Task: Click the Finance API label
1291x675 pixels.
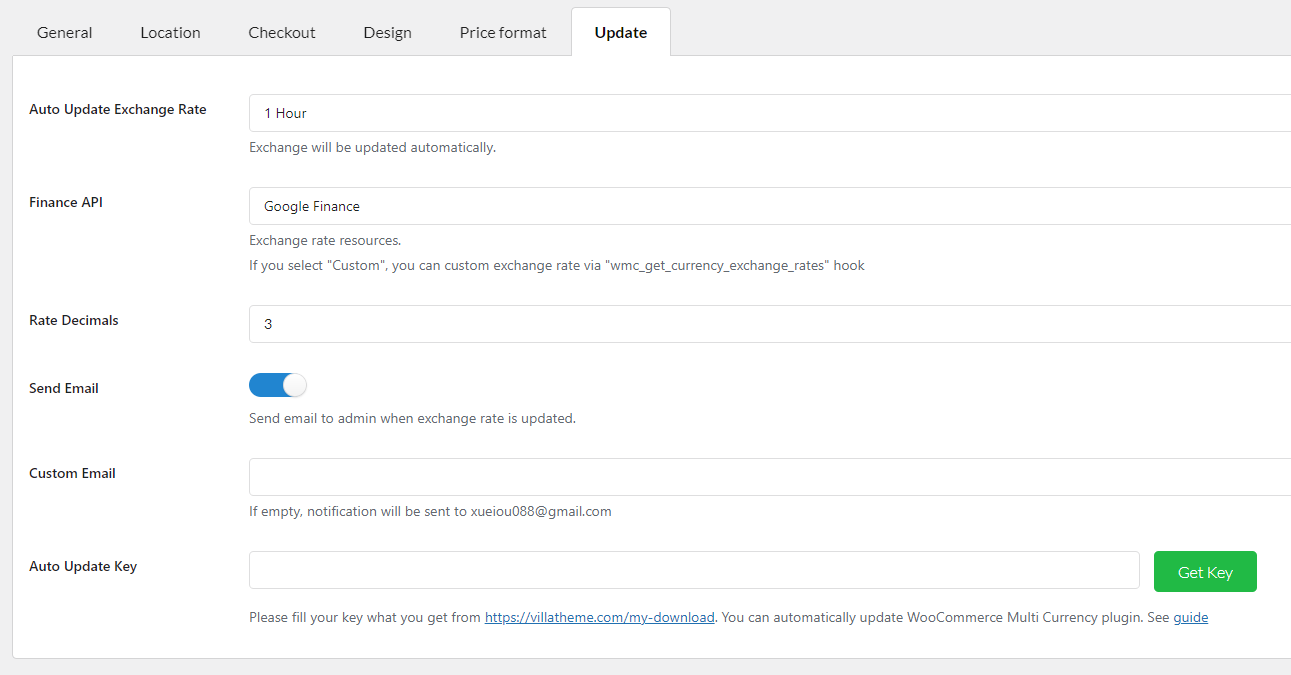Action: pos(66,202)
